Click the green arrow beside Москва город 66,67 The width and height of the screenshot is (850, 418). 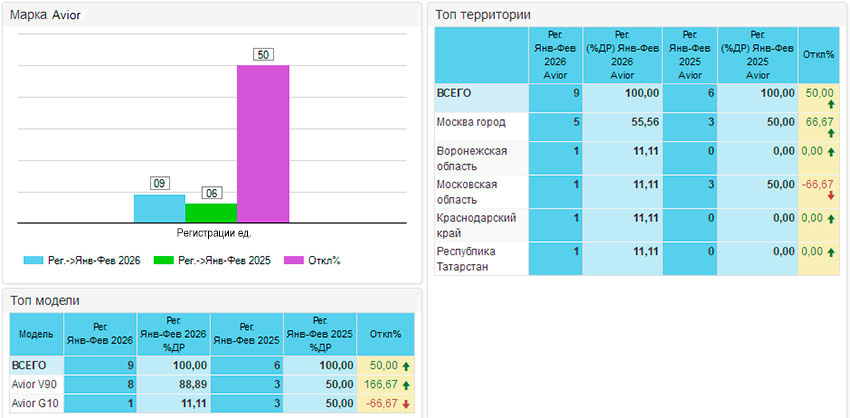(830, 132)
